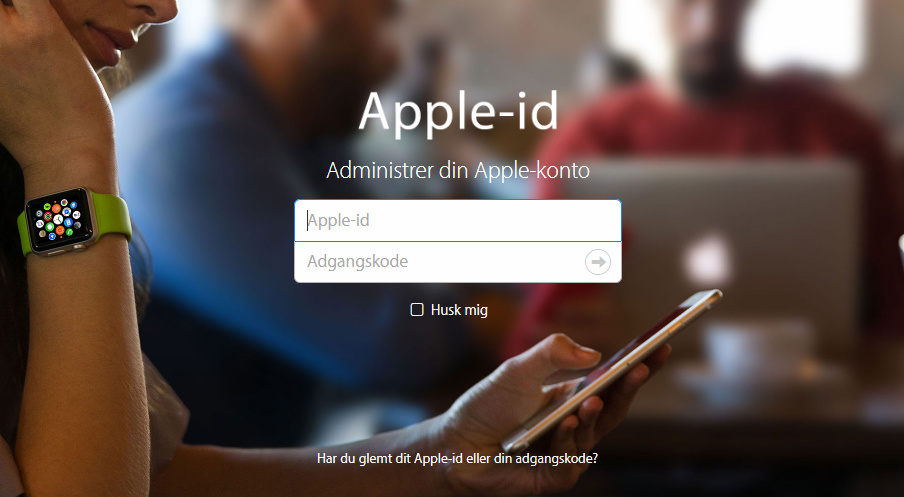The height and width of the screenshot is (497, 904).
Task: Click the large "Apple-id" heading
Action: pyautogui.click(x=459, y=111)
